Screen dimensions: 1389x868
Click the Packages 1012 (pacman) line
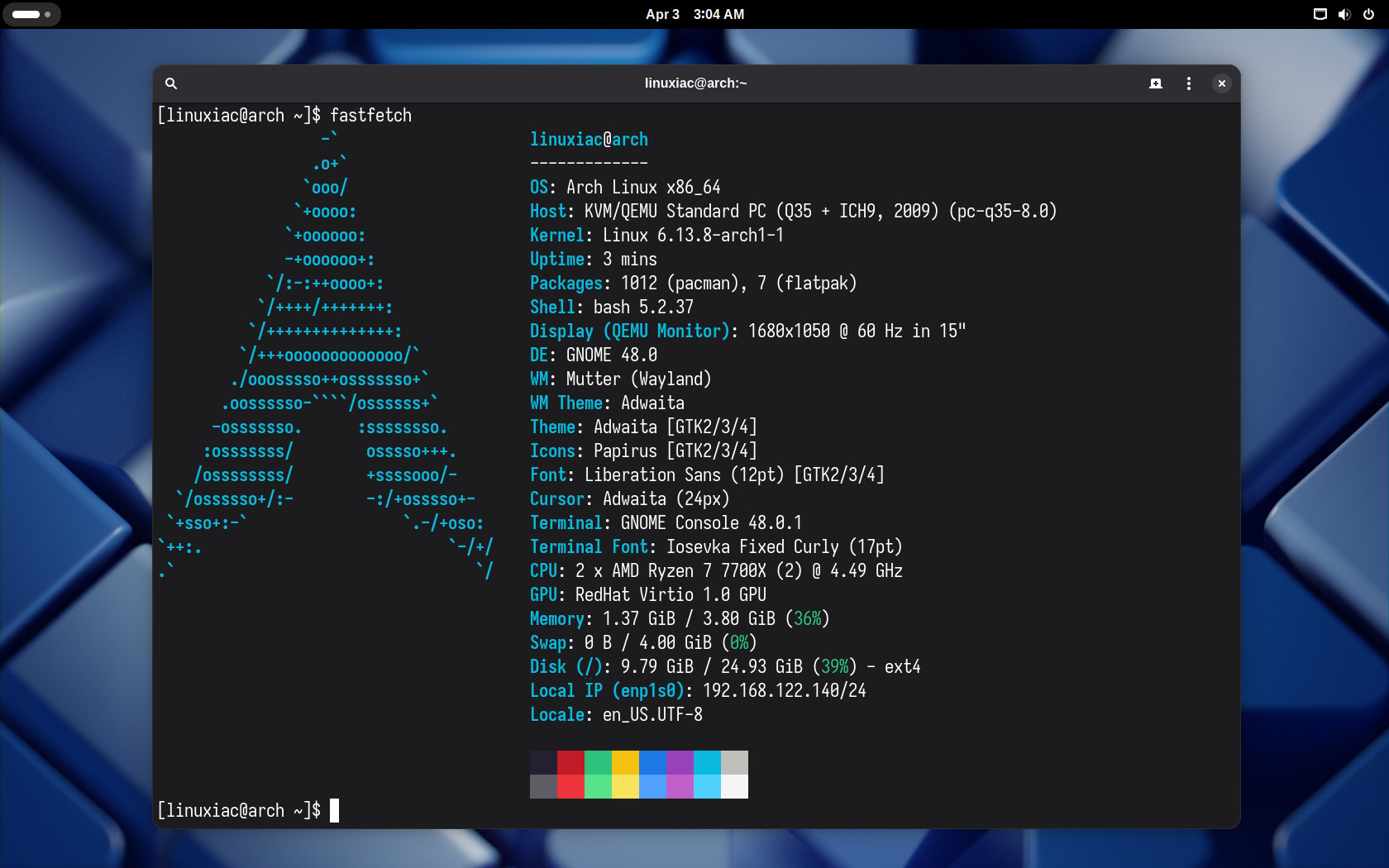click(694, 284)
